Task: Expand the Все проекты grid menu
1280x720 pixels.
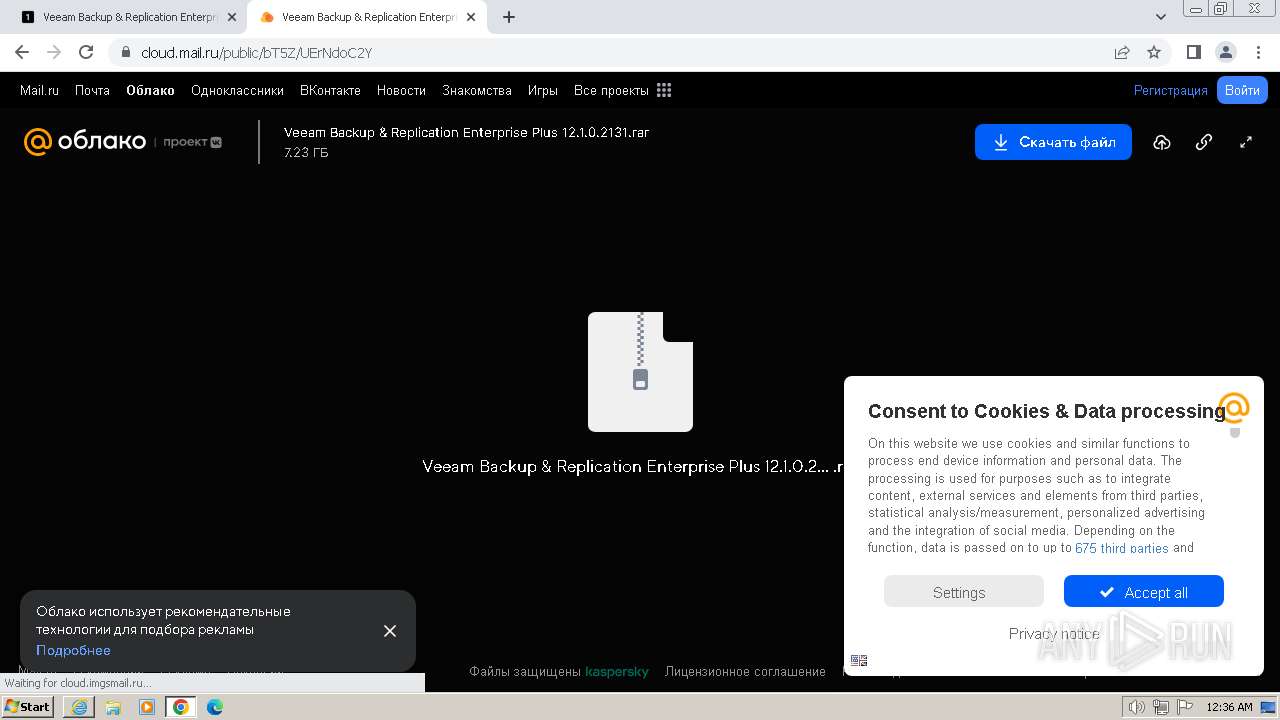Action: point(622,90)
